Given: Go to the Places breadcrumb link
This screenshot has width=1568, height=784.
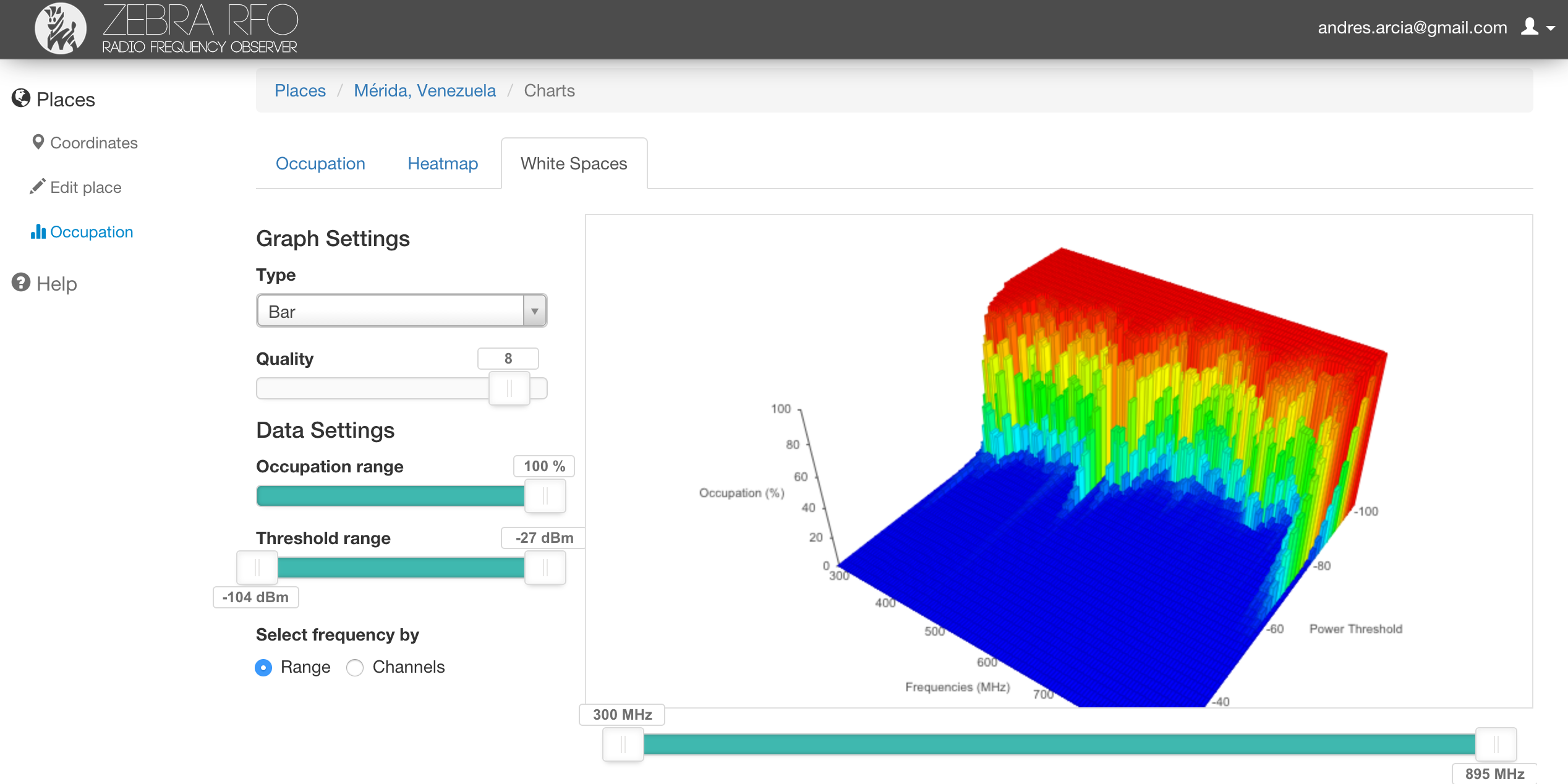Looking at the screenshot, I should (300, 91).
